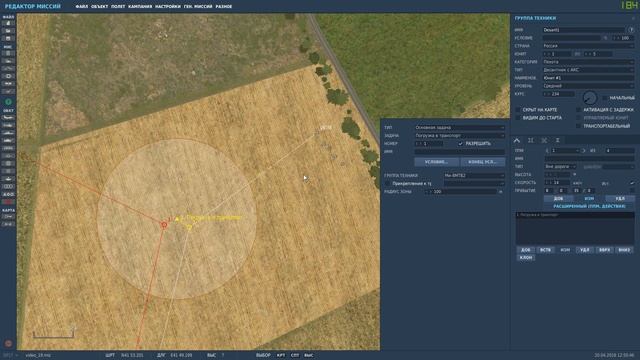Viewport: 640px width, 360px height.
Task: Open the ОБЪЕКТ menu
Action: point(100,7)
